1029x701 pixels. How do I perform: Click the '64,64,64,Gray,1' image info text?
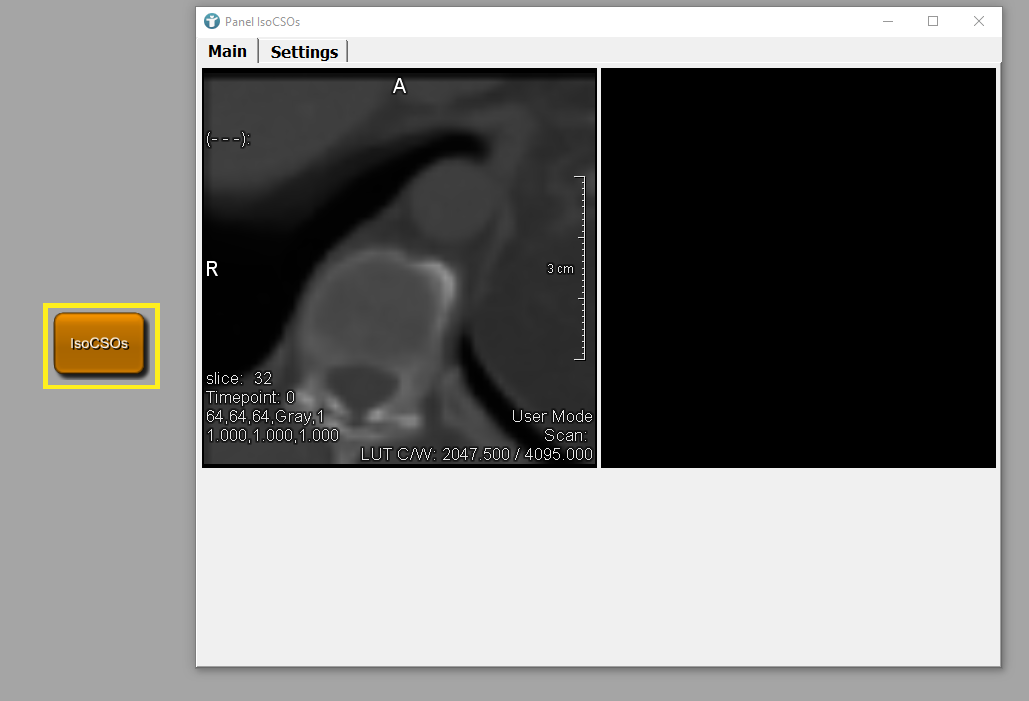pos(265,416)
